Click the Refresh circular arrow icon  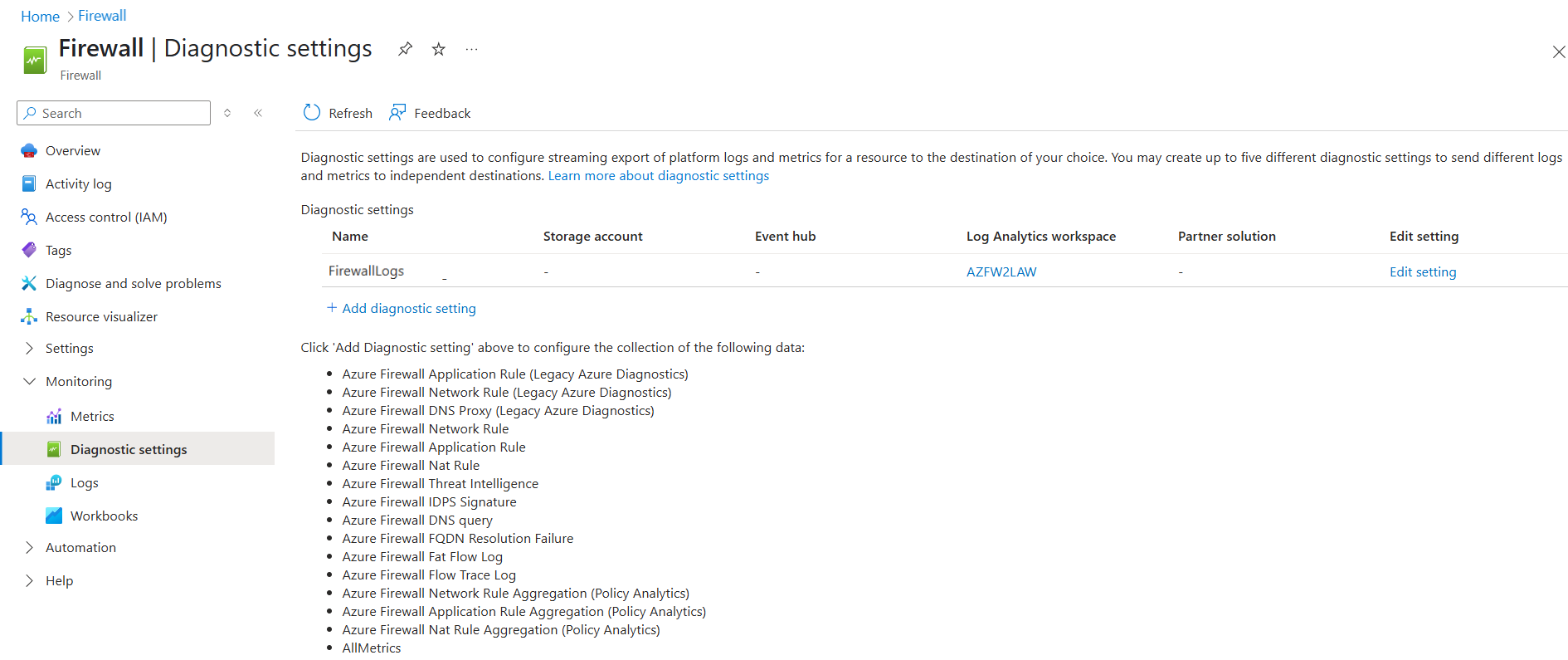point(312,113)
